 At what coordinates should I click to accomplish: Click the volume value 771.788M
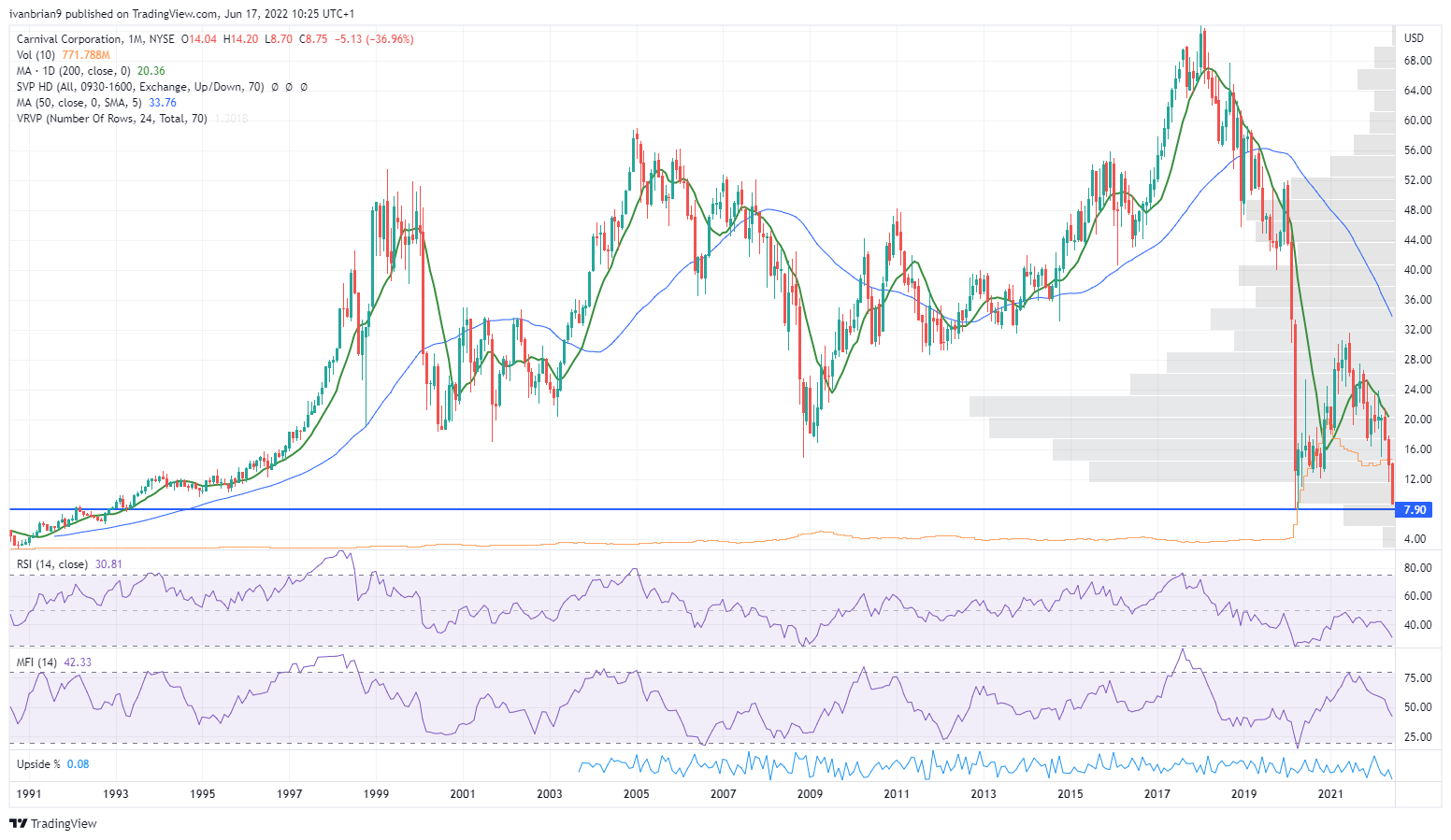tap(86, 55)
